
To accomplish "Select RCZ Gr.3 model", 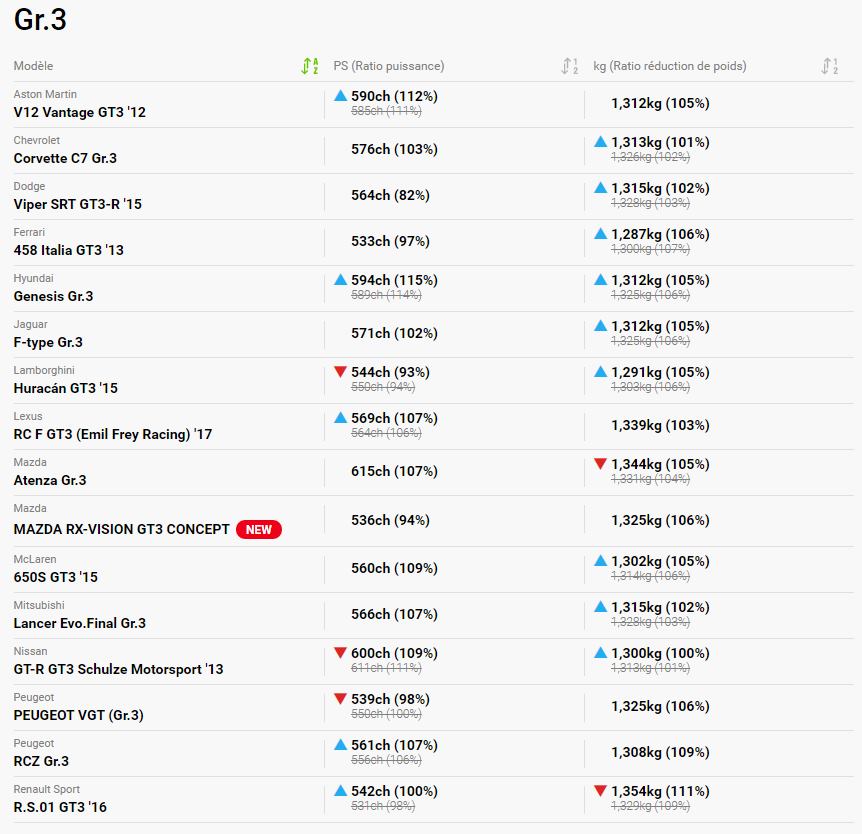I will [x=41, y=761].
